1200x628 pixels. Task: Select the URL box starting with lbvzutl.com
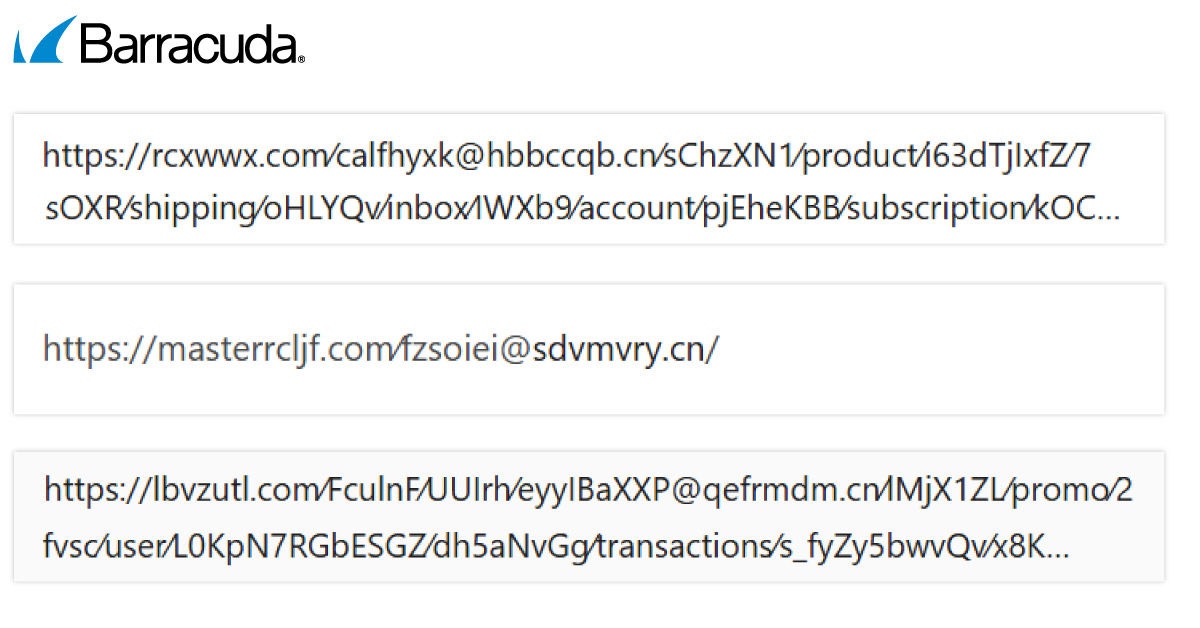588,516
